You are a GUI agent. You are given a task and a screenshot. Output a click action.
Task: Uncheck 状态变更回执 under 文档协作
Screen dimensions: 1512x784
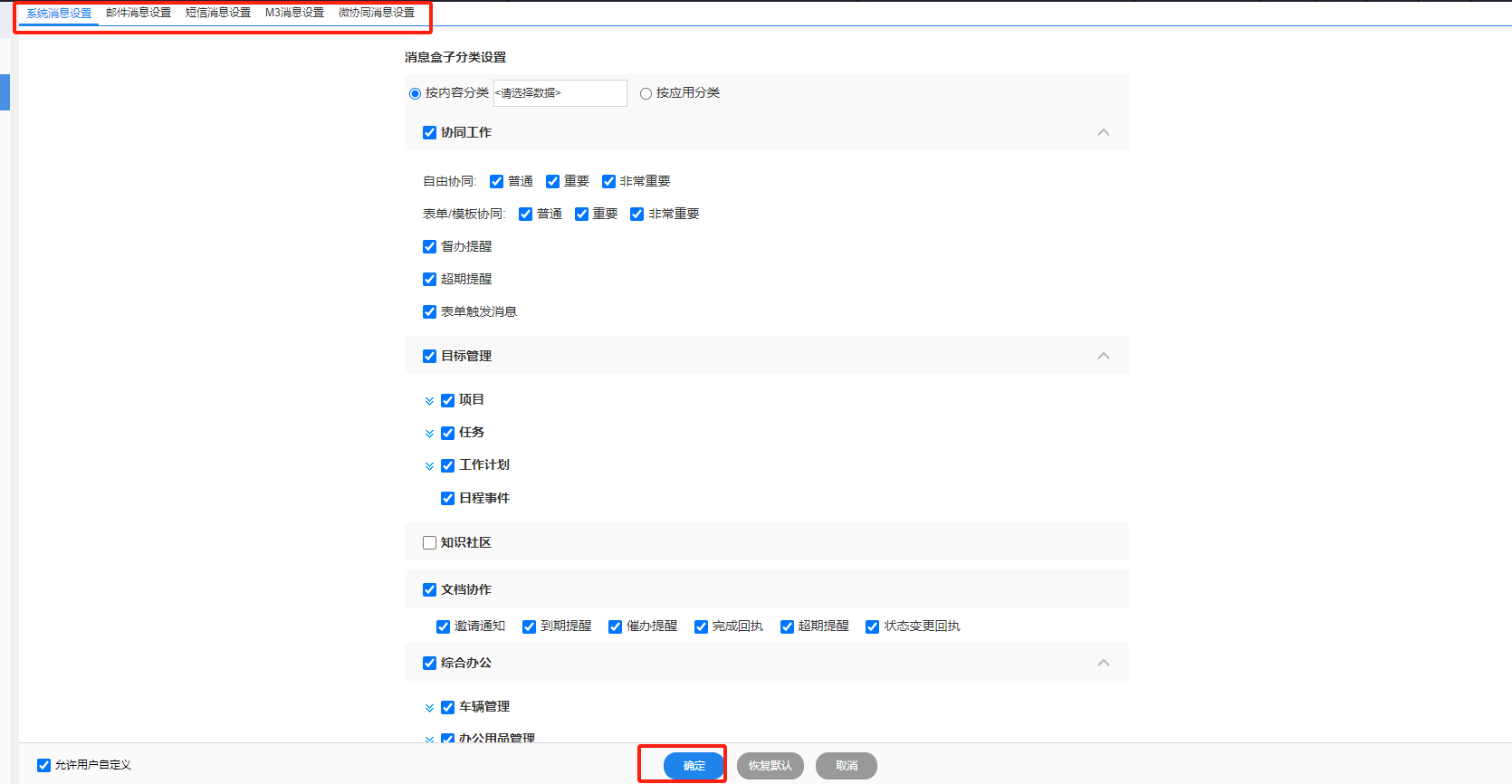(872, 626)
